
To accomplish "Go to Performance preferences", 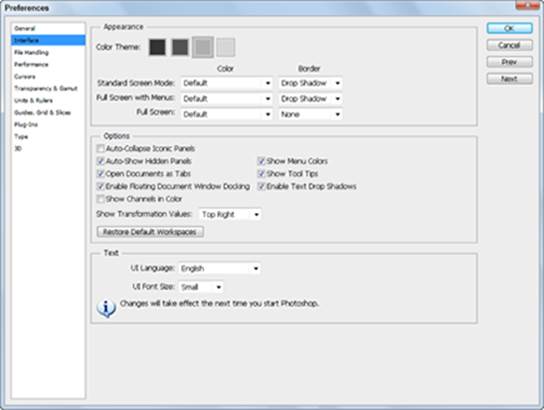I will (x=48, y=65).
